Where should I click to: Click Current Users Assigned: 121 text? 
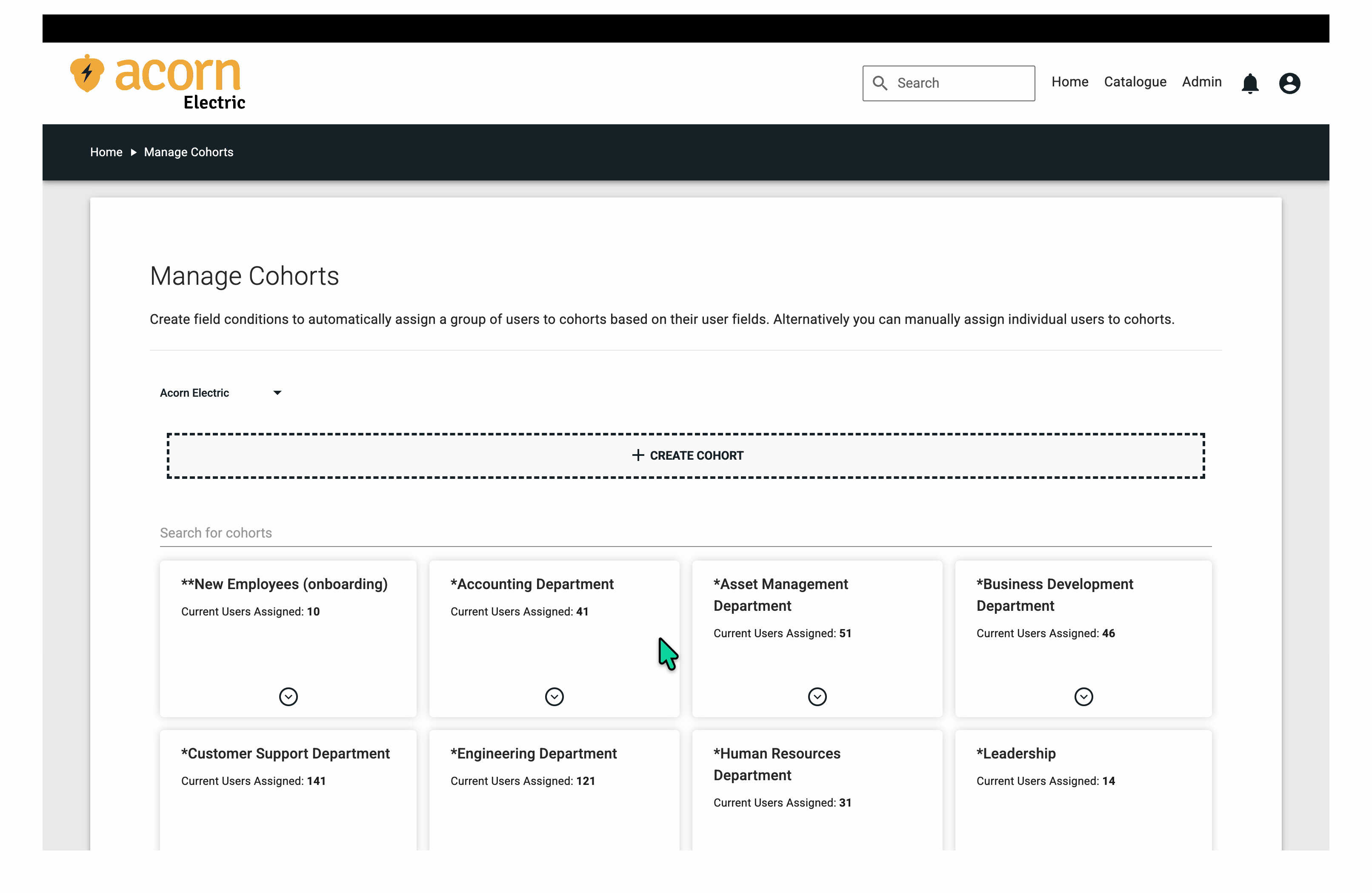coord(522,781)
